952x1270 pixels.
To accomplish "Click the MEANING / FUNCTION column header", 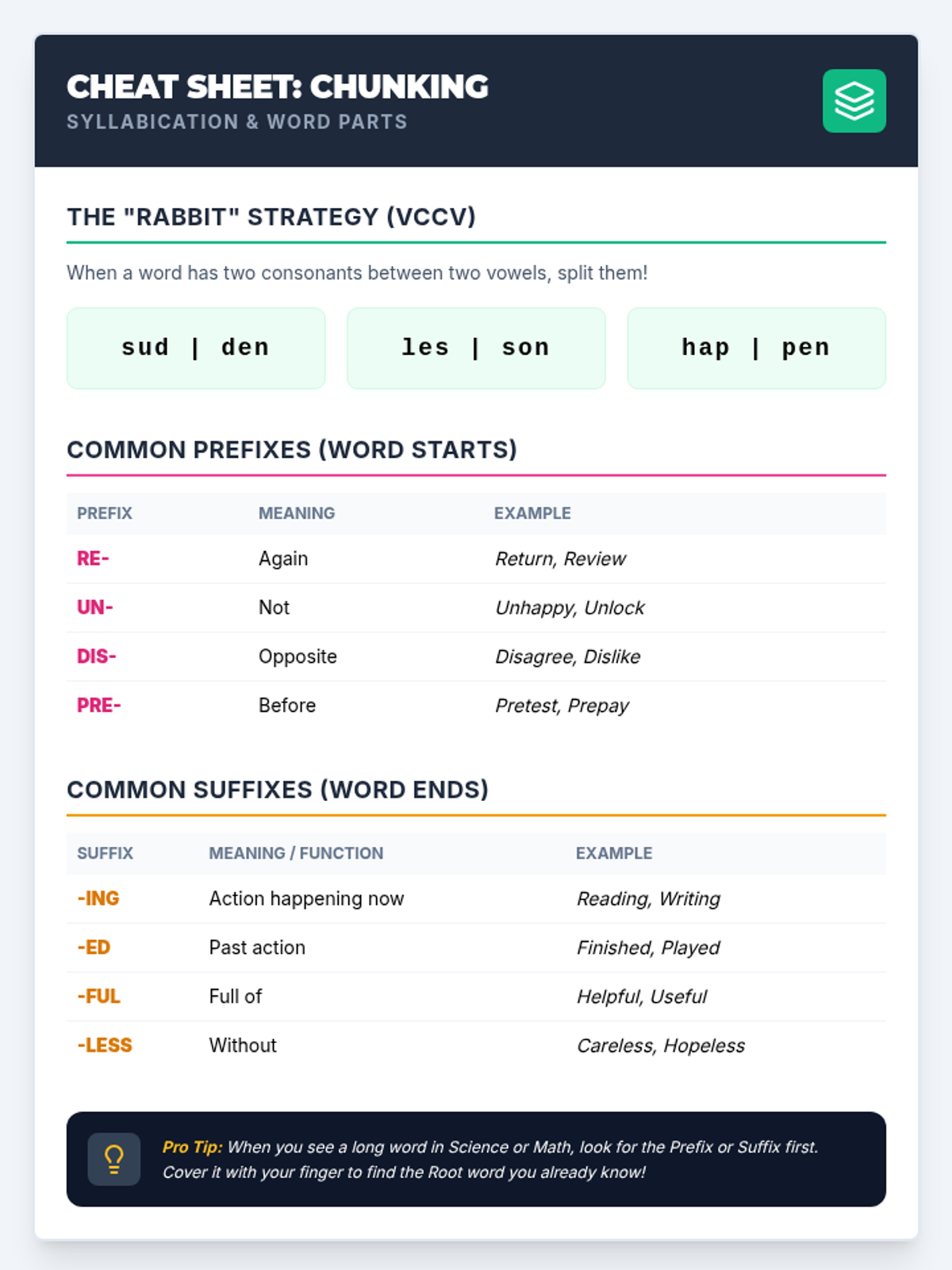I will click(296, 853).
